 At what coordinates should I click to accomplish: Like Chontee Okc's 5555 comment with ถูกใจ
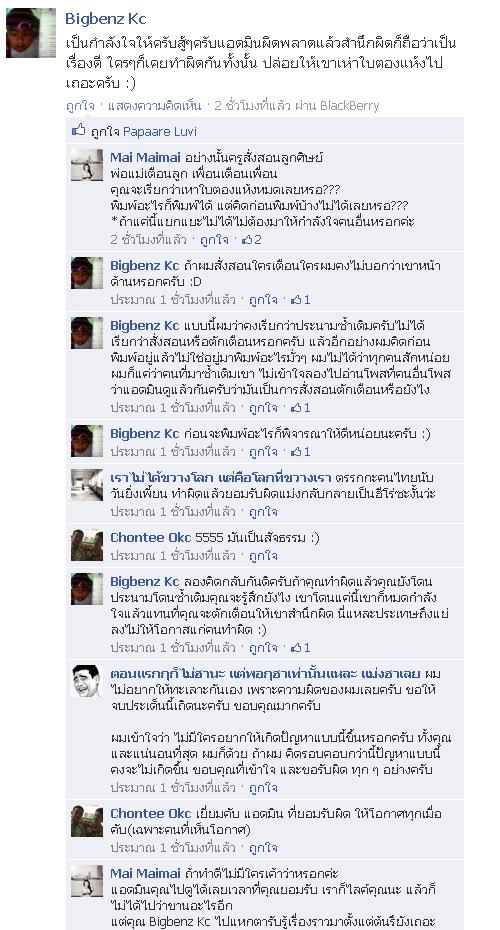coord(263,556)
